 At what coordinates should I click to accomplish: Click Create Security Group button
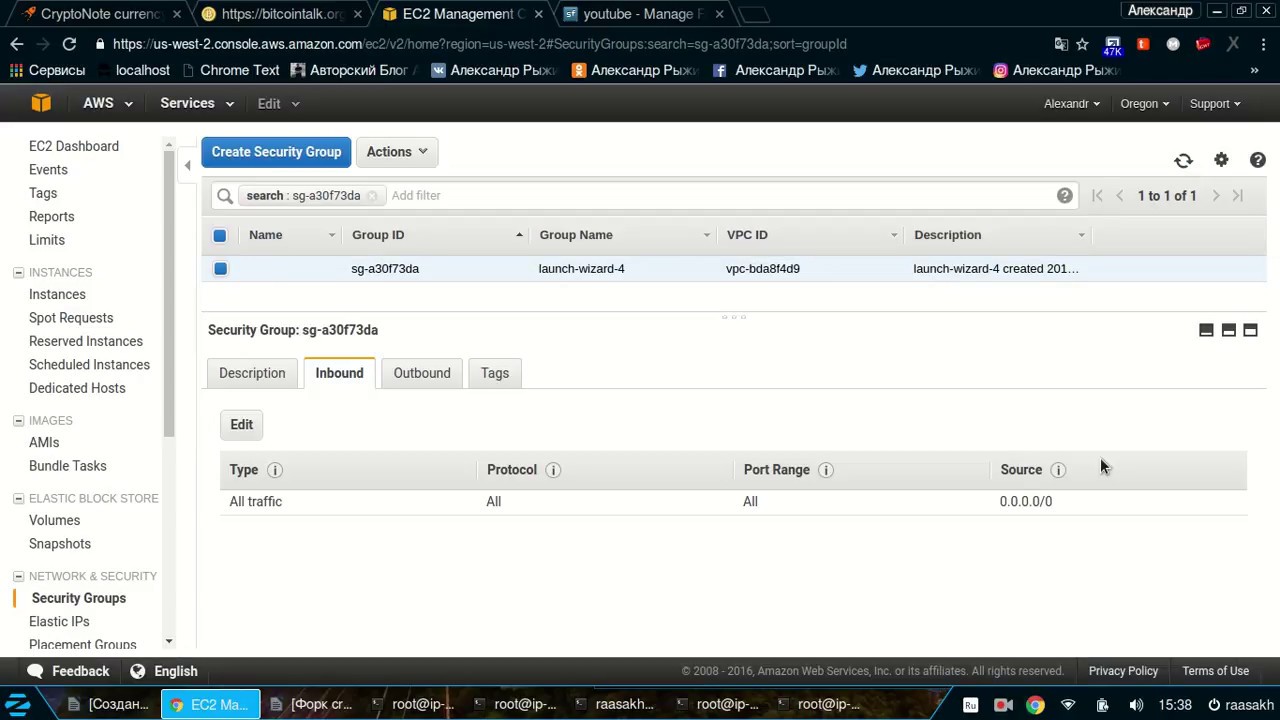click(276, 152)
